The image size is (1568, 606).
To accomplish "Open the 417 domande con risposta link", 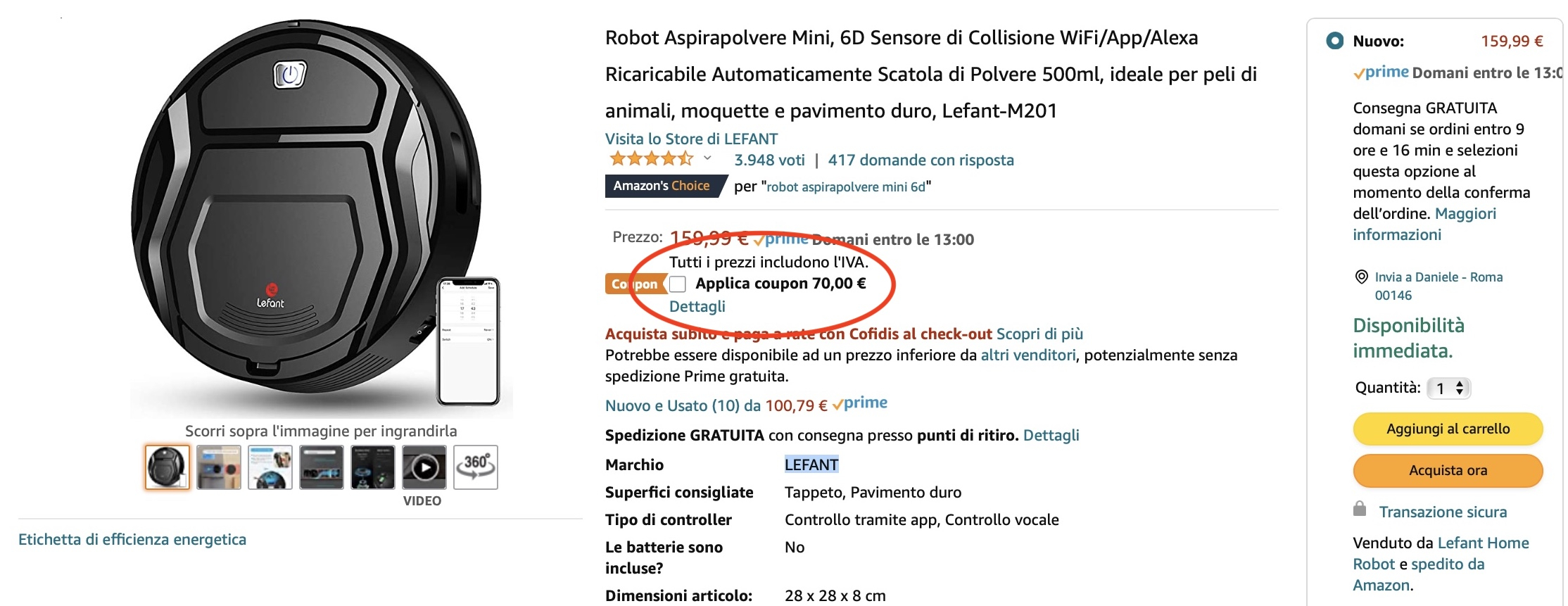I will [921, 160].
